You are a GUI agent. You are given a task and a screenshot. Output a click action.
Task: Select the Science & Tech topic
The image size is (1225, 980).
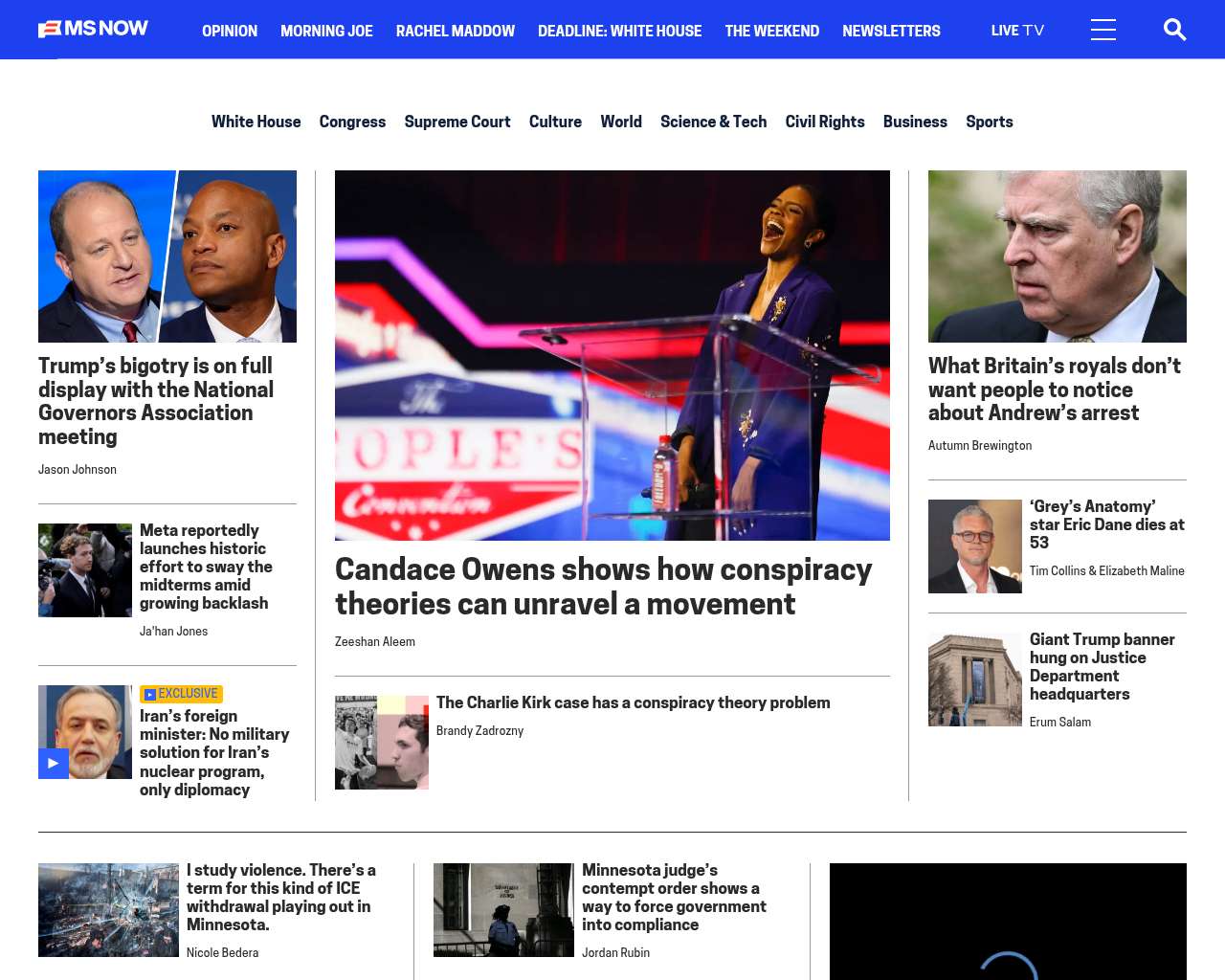click(713, 122)
